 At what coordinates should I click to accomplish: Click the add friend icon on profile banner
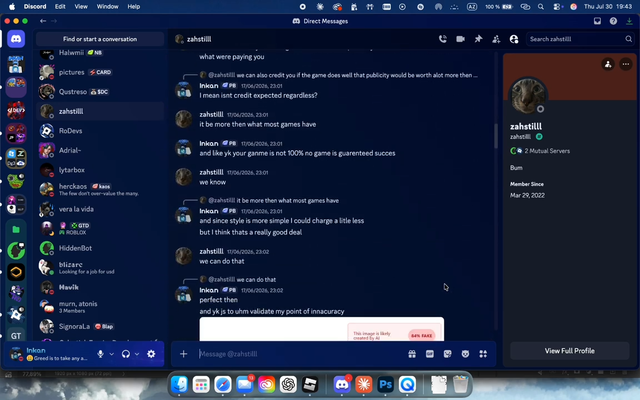(608, 64)
